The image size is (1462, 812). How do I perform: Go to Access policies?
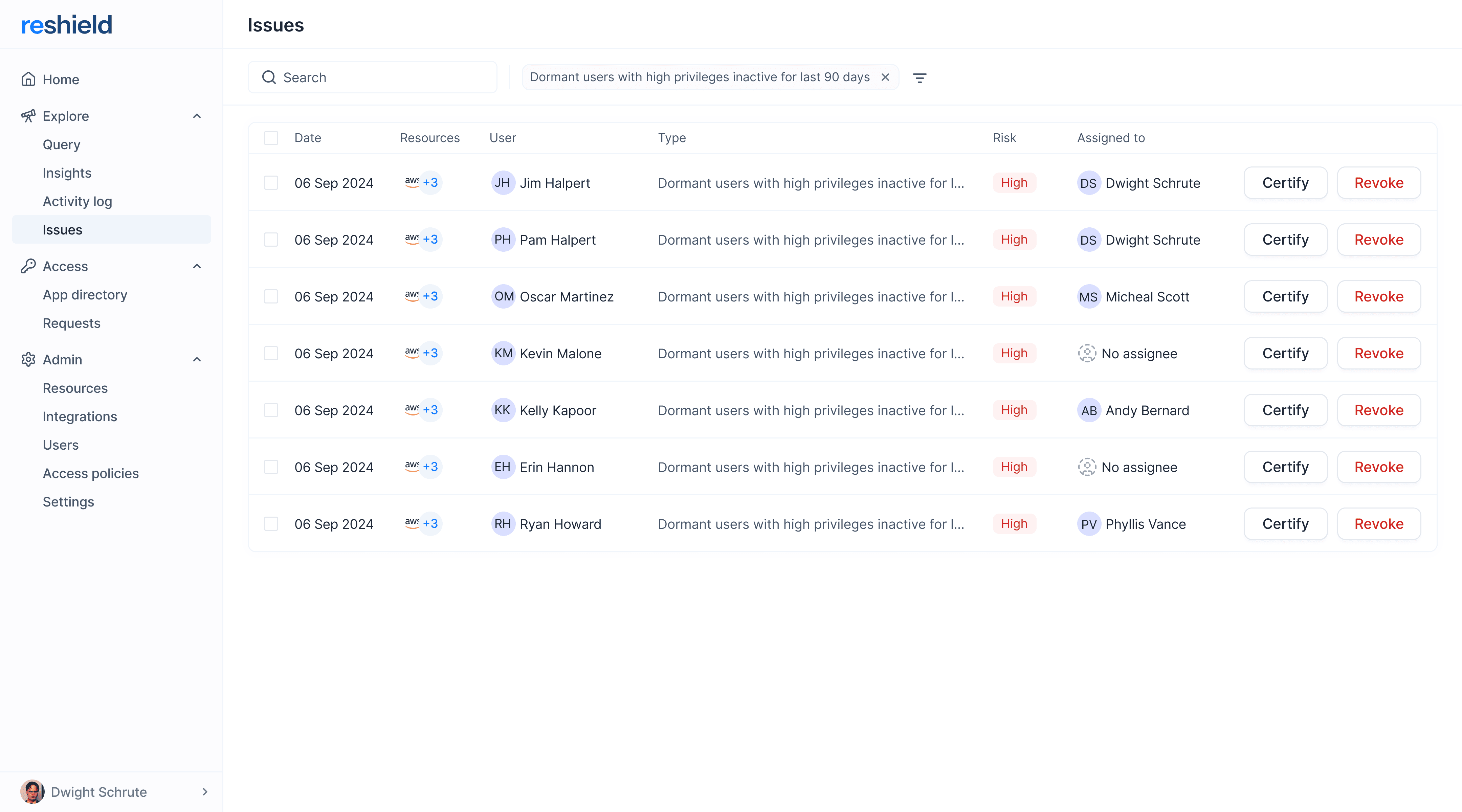tap(90, 473)
